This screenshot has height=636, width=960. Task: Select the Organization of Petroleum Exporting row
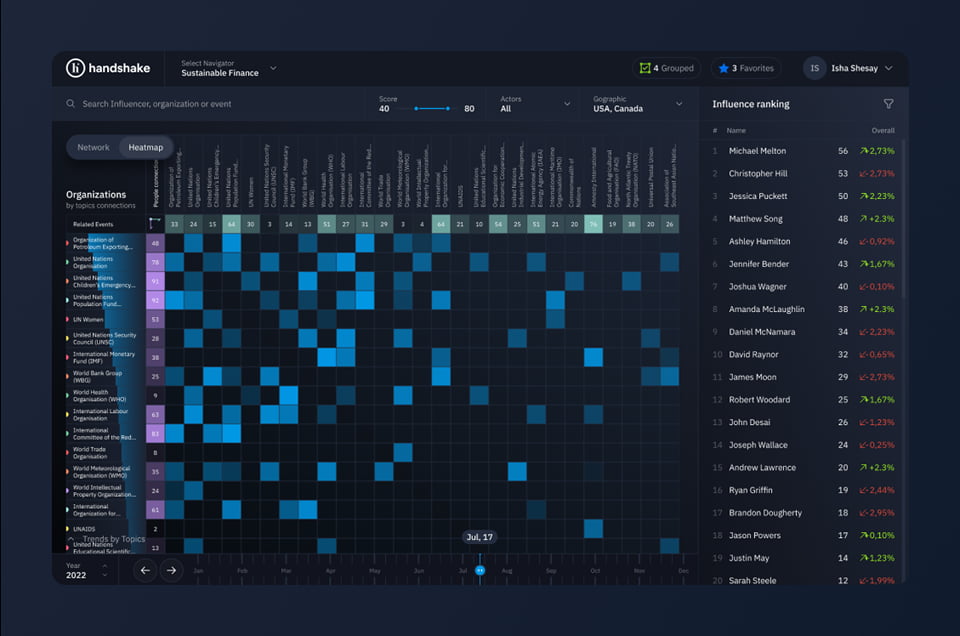click(105, 244)
